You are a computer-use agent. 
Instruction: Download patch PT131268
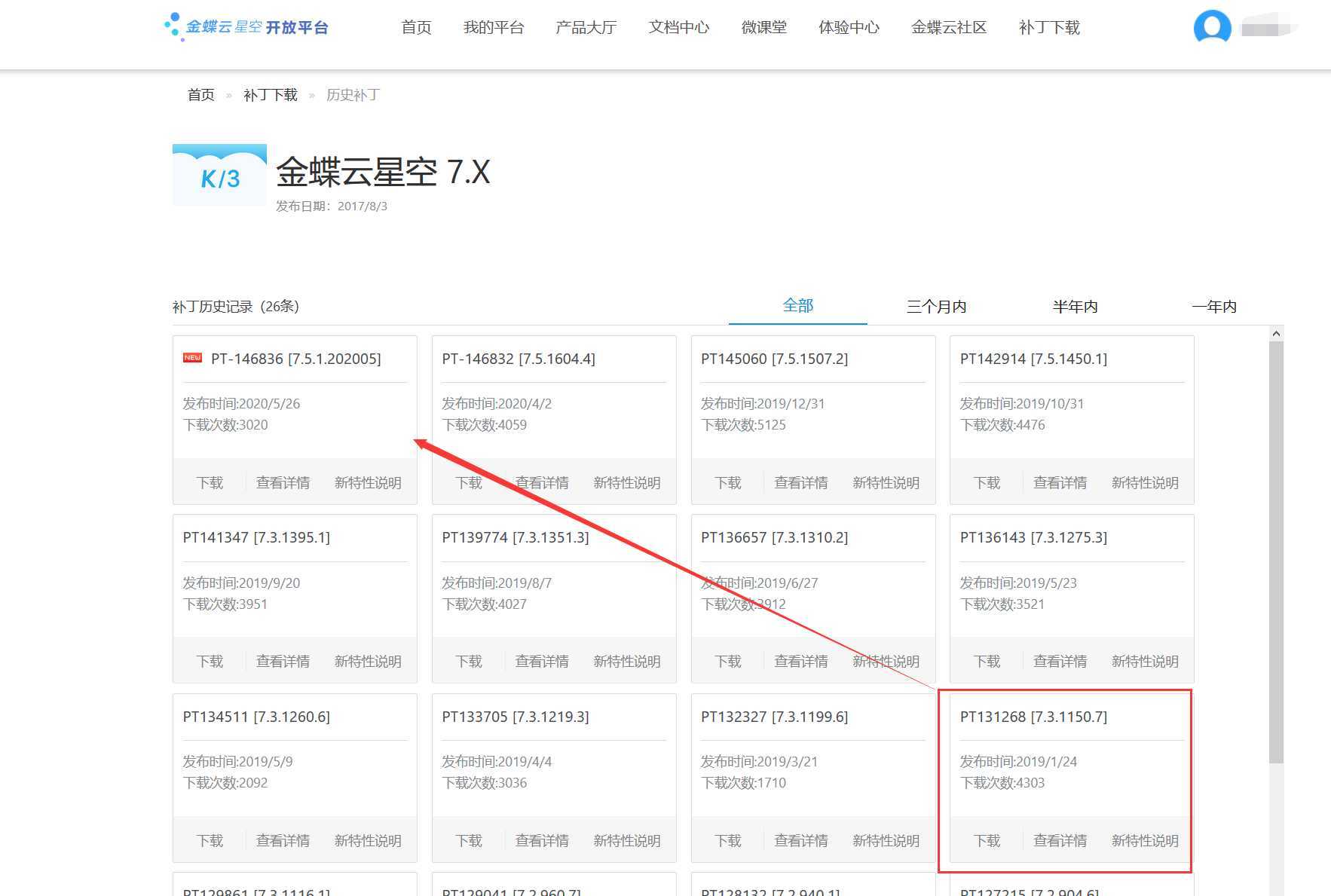pos(987,841)
